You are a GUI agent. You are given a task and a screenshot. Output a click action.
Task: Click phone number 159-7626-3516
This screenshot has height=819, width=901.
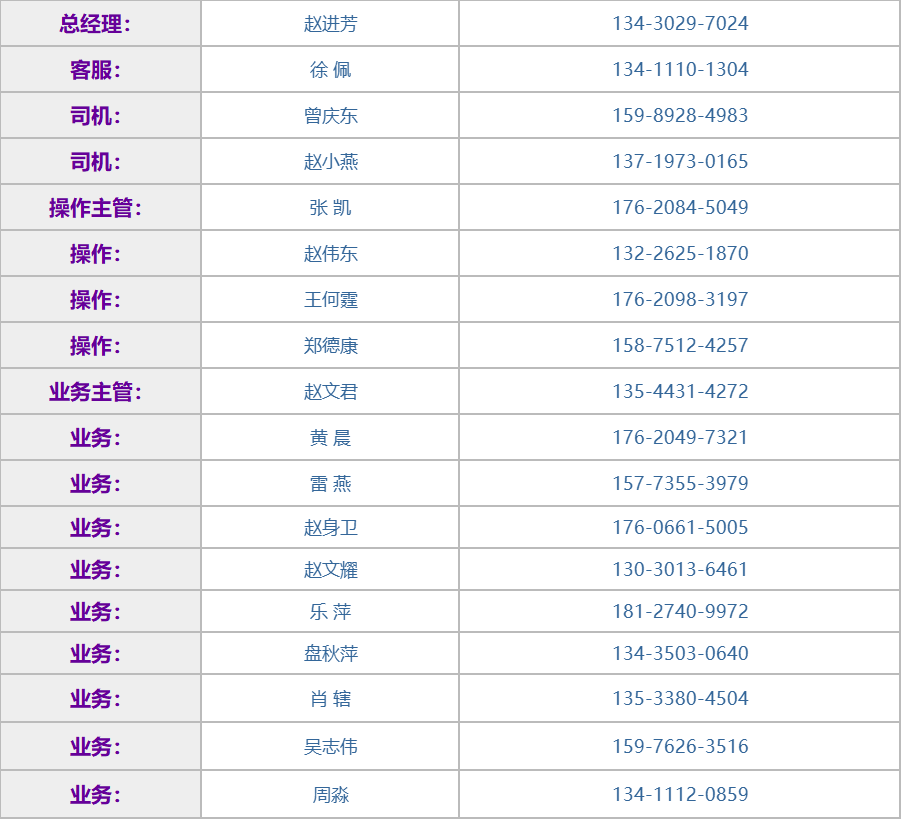(680, 746)
